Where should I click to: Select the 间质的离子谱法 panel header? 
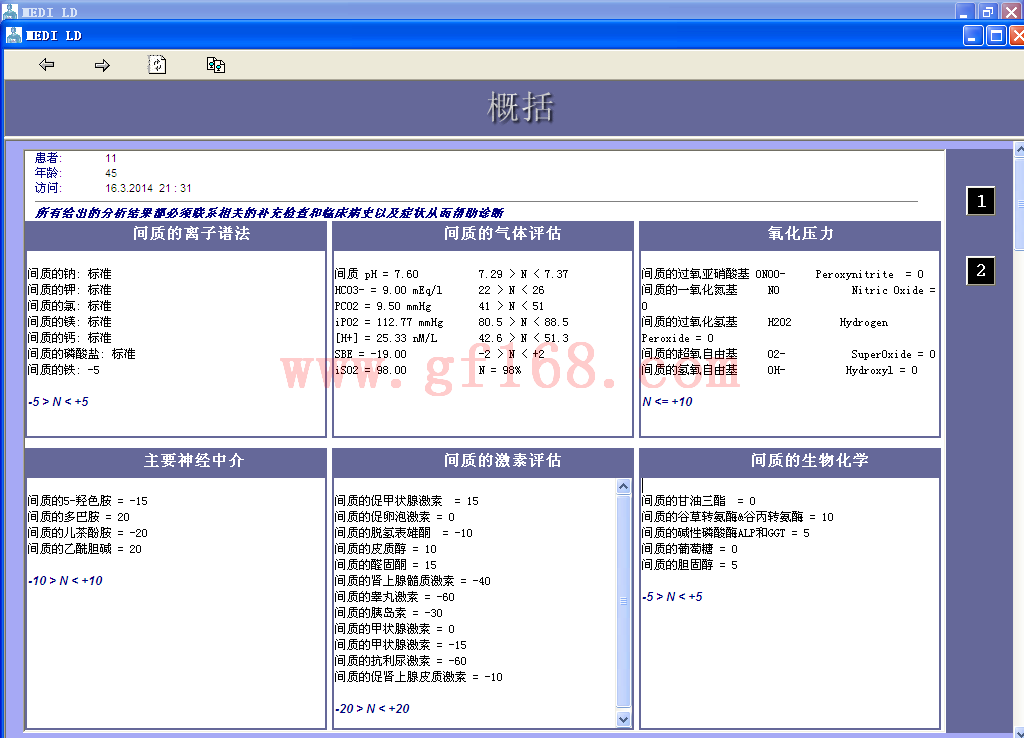coord(176,235)
